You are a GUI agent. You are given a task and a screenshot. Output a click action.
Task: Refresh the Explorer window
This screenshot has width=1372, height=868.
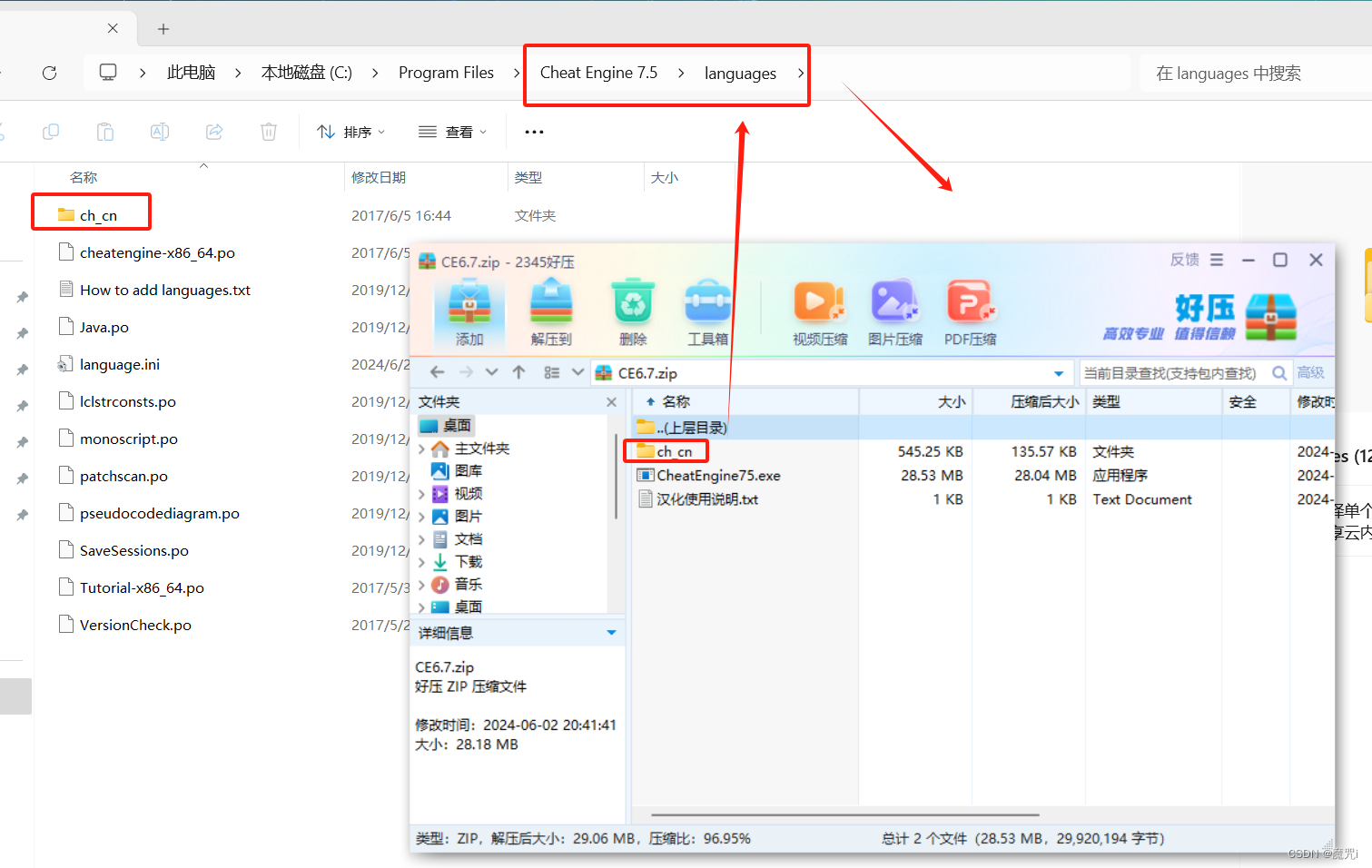tap(50, 73)
